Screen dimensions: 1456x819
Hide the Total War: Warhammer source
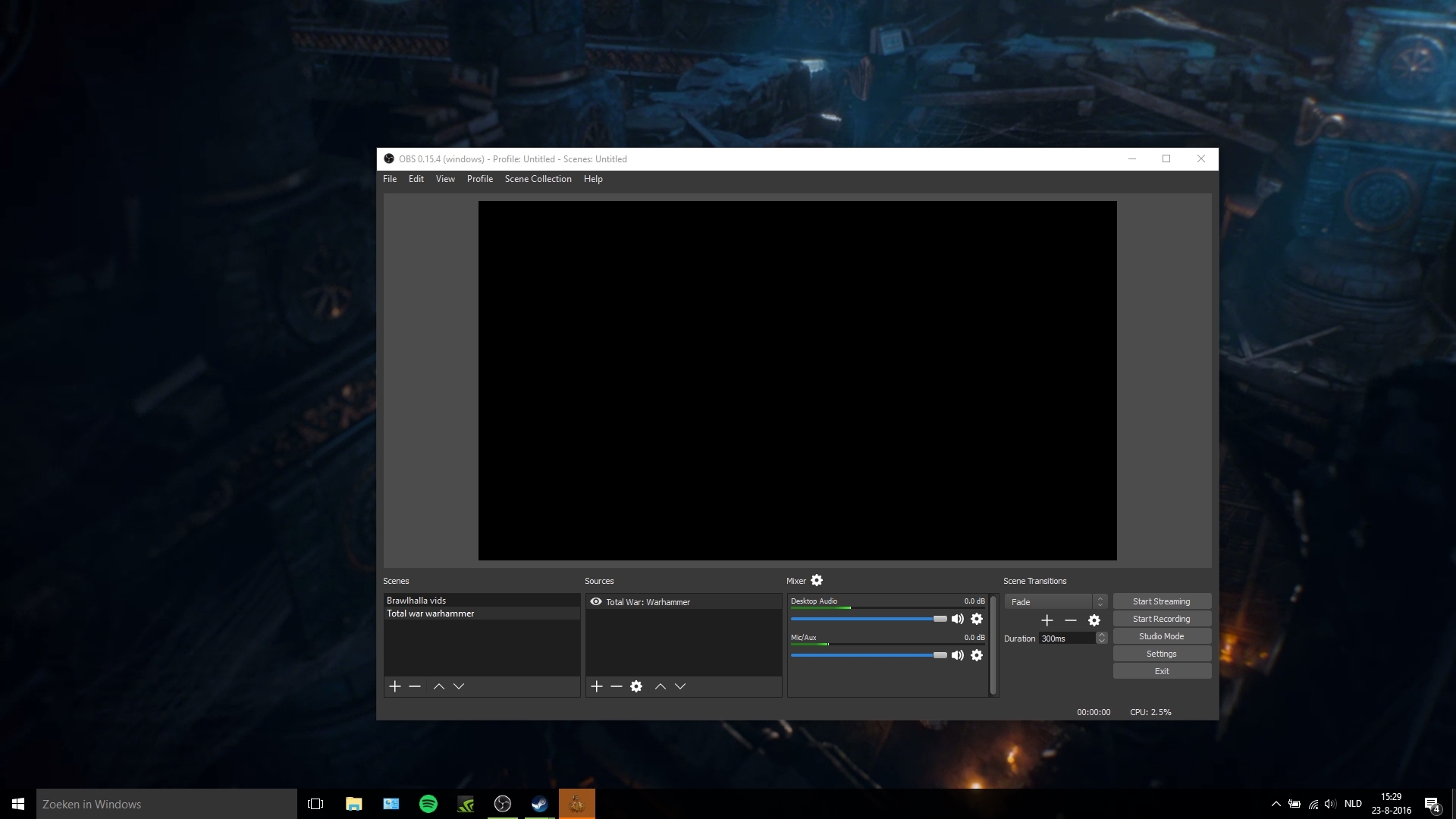pos(596,601)
